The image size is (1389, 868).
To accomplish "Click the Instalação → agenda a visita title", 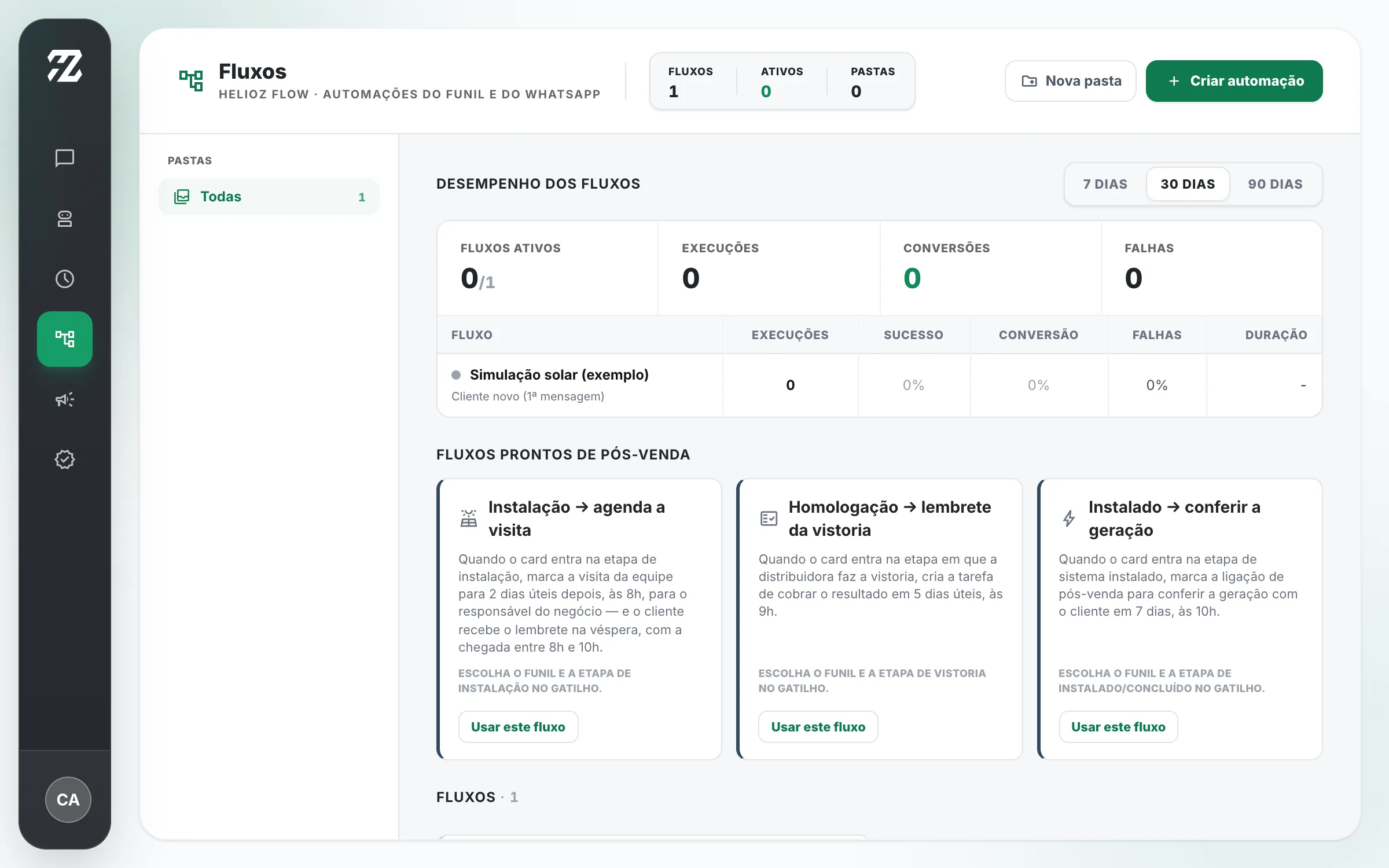I will [x=576, y=518].
